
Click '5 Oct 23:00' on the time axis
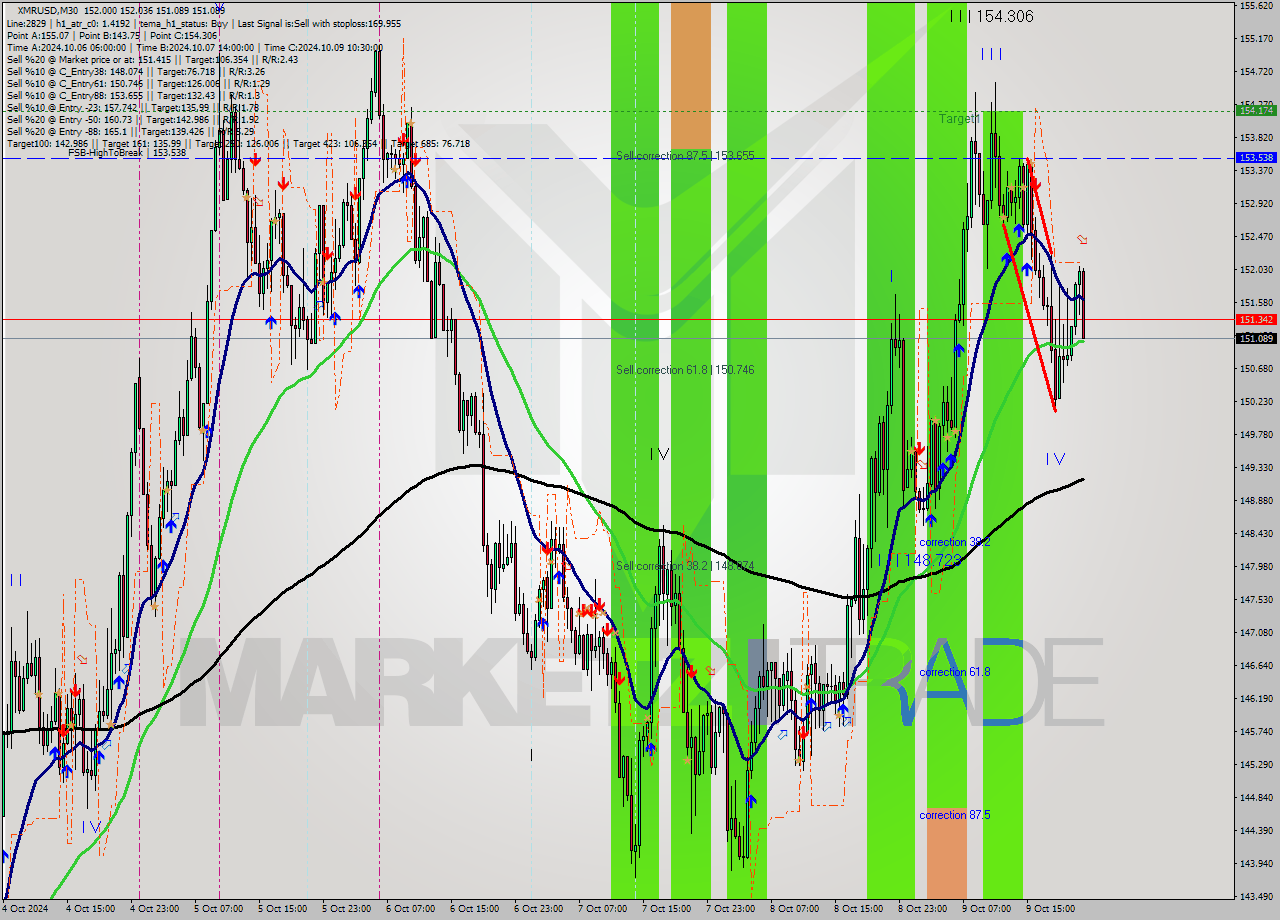pos(346,909)
